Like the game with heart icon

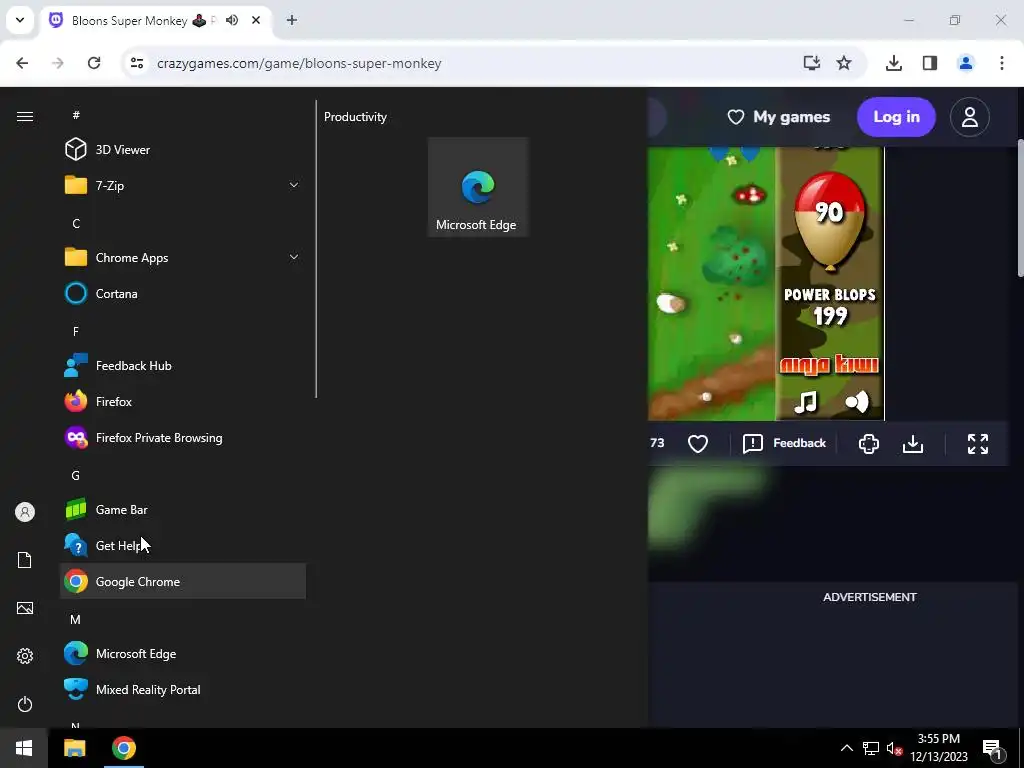coord(698,443)
